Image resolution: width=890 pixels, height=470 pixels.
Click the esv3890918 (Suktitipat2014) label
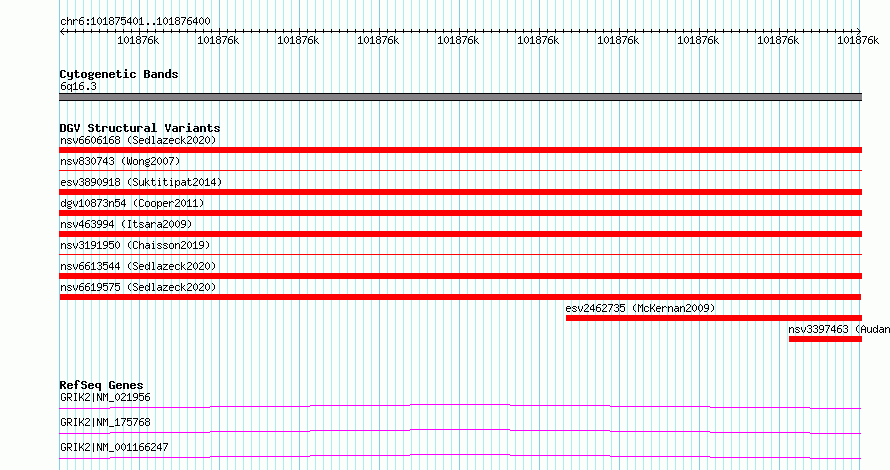pos(141,182)
